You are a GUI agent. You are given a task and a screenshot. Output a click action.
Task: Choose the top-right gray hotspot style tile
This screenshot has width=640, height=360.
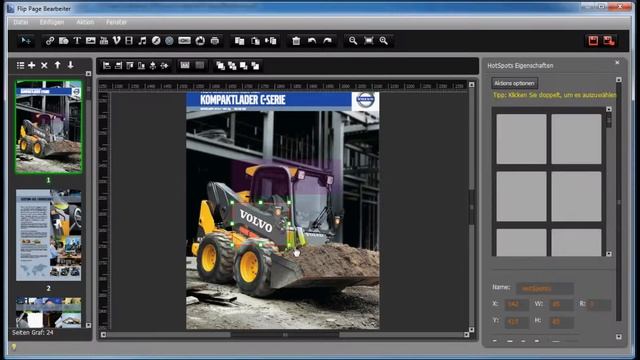tap(576, 139)
